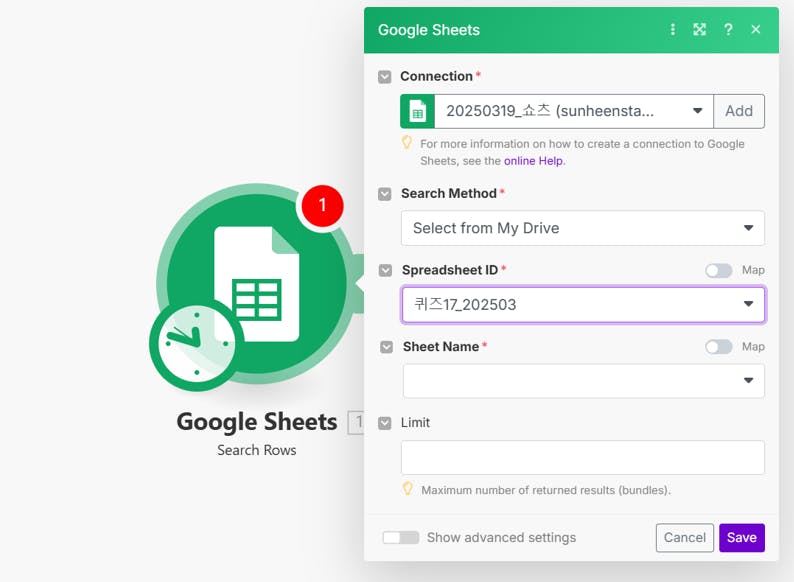The width and height of the screenshot is (794, 582).
Task: Open the online Help link
Action: pyautogui.click(x=533, y=161)
